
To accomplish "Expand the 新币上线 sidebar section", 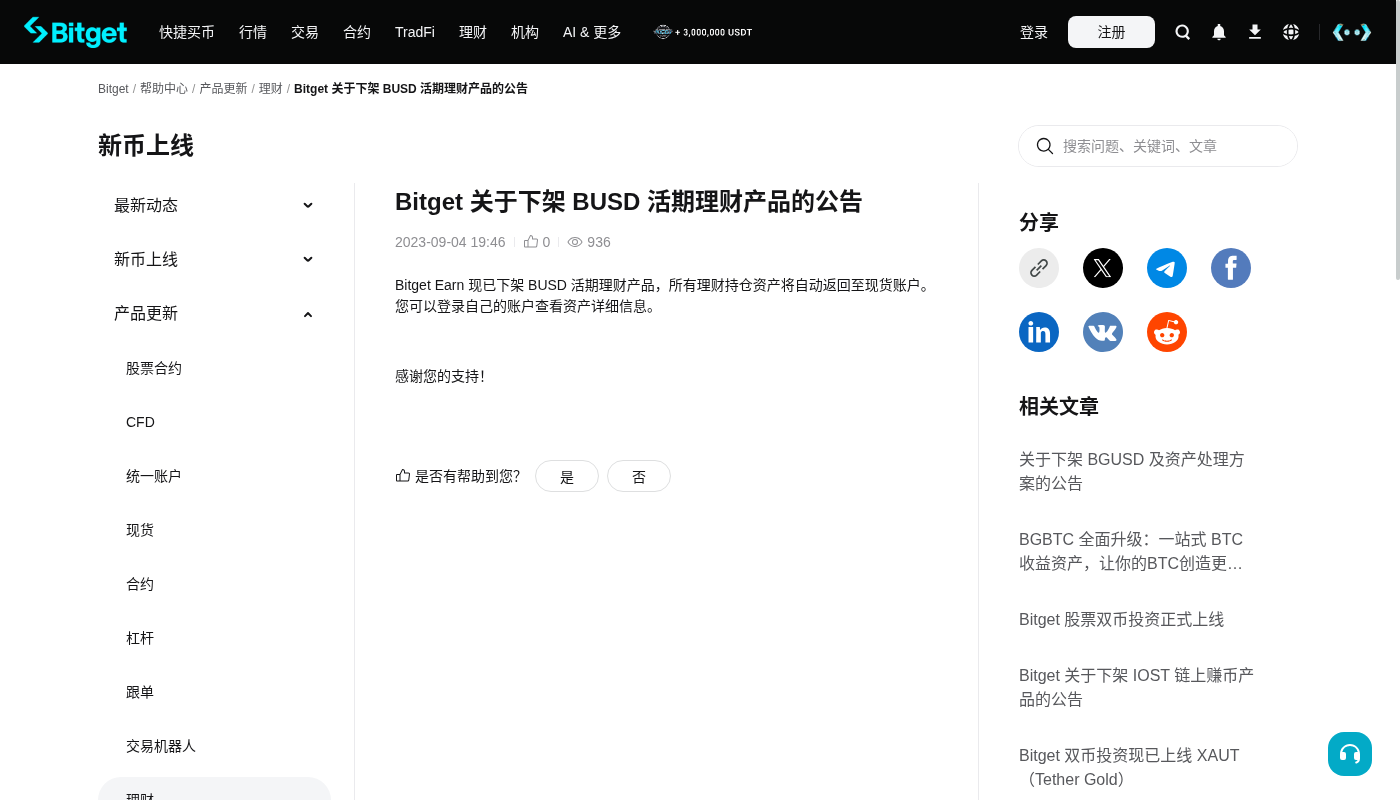I will click(x=214, y=259).
